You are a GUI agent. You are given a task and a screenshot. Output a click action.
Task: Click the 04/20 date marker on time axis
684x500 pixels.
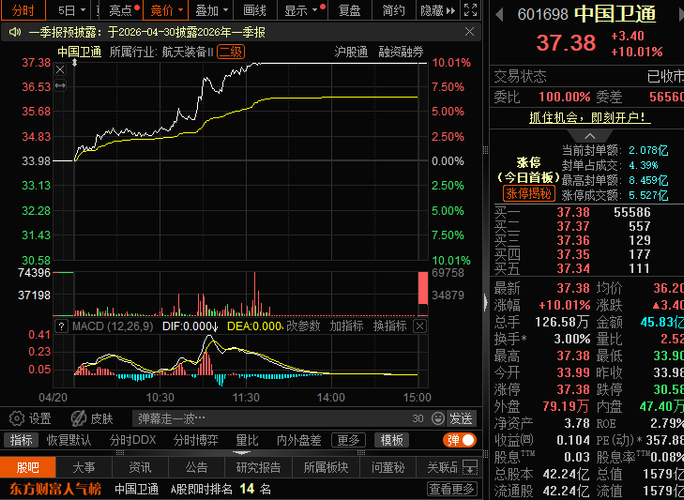click(53, 397)
